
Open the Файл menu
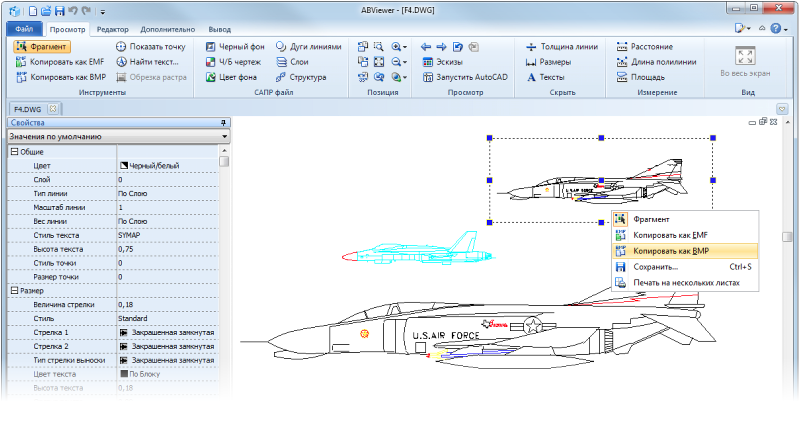pos(24,29)
